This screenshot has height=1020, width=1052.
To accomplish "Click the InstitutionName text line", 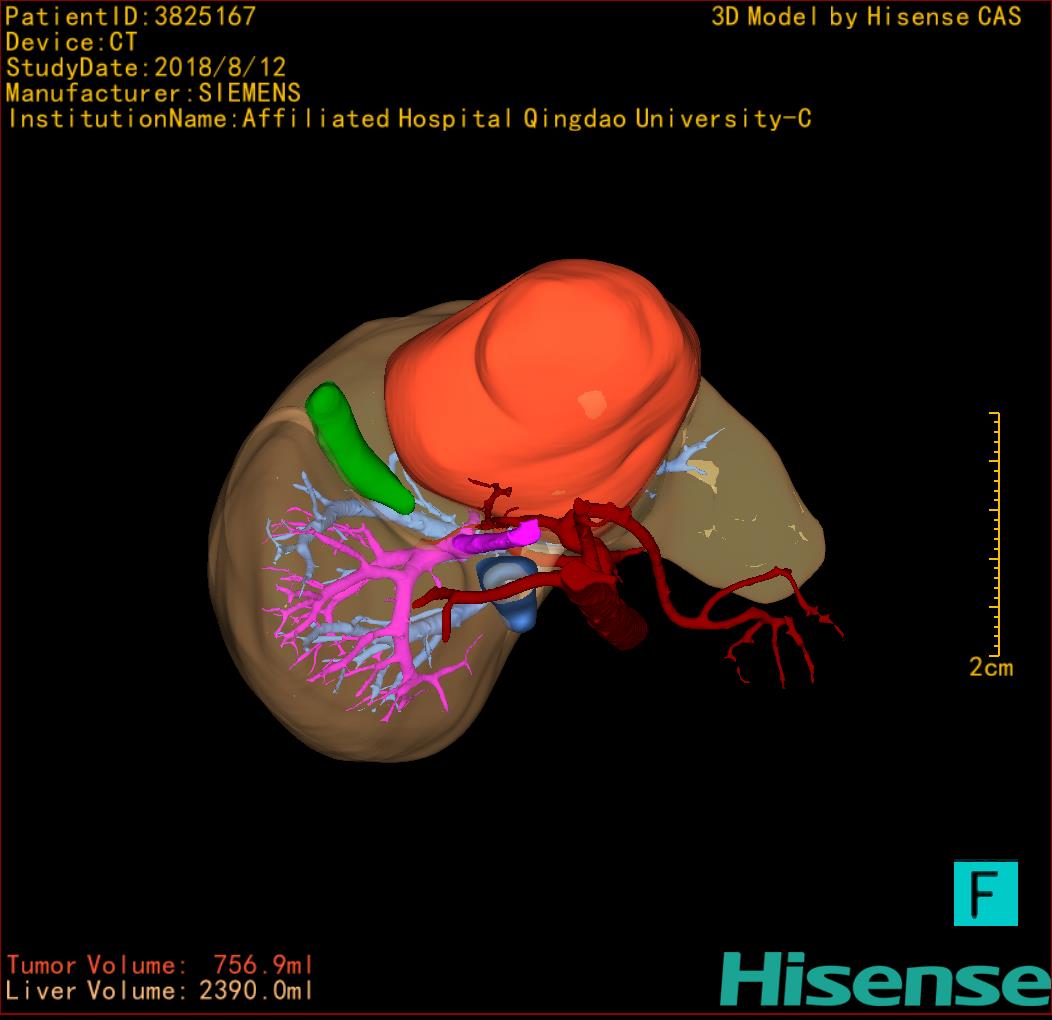I will 408,119.
